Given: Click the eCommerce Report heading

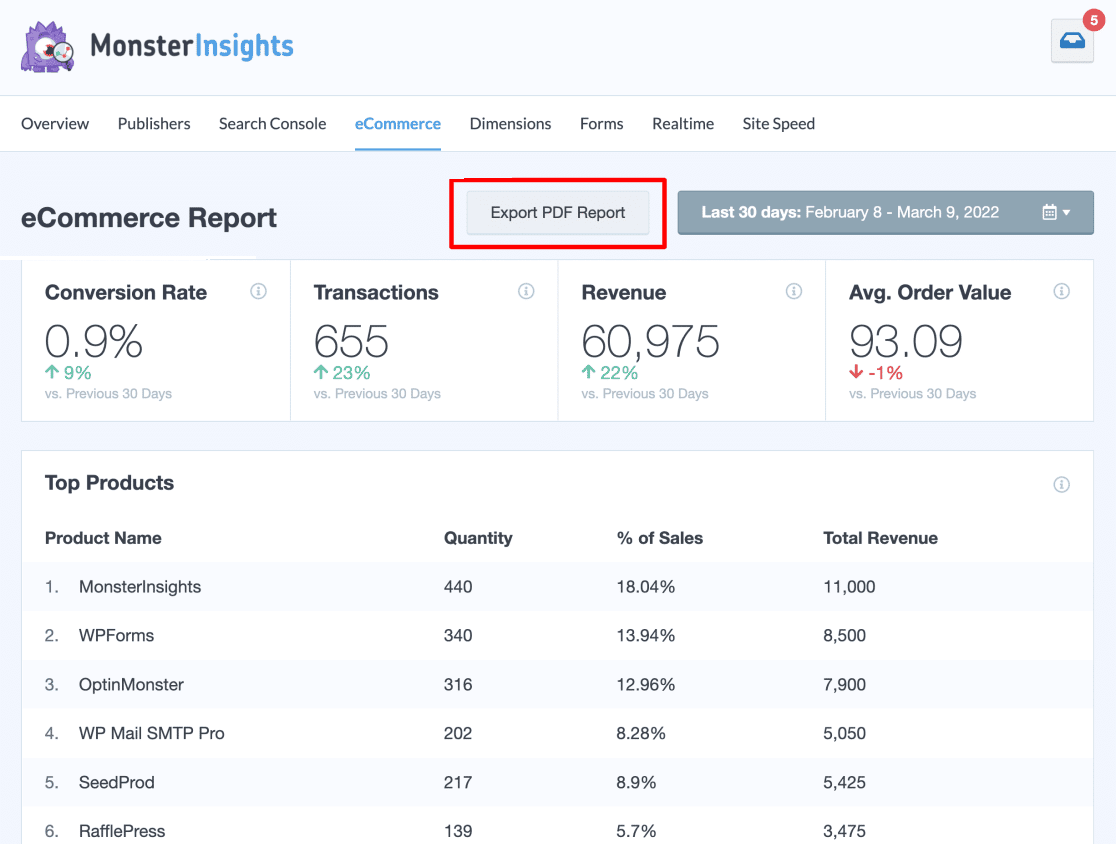Looking at the screenshot, I should point(149,218).
